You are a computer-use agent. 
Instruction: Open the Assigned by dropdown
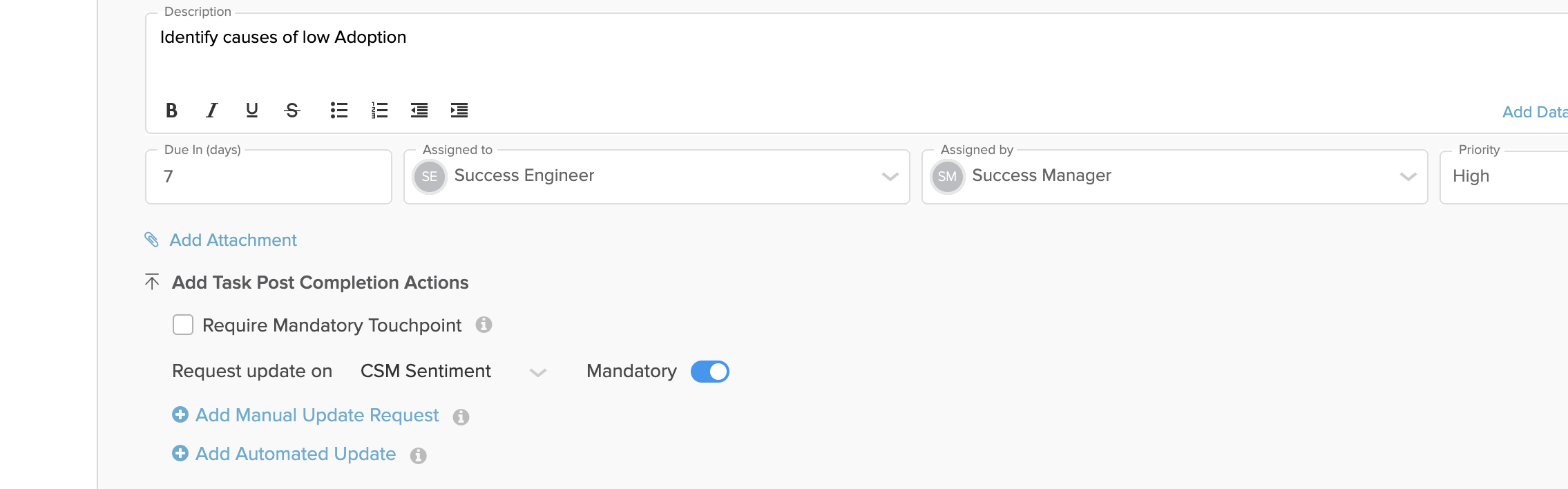[1175, 177]
